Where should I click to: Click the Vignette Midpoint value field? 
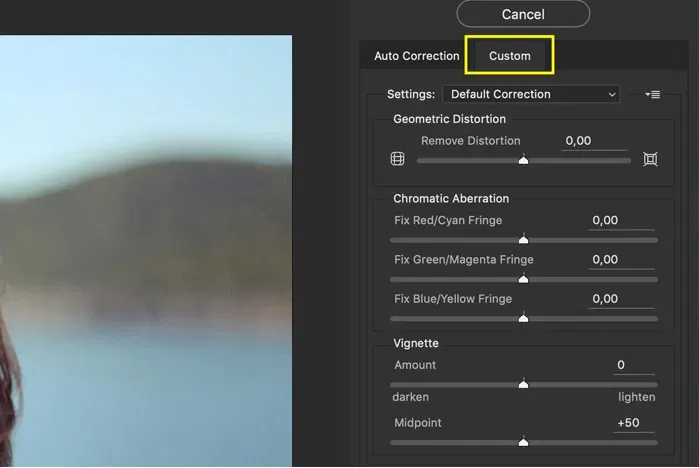click(629, 423)
